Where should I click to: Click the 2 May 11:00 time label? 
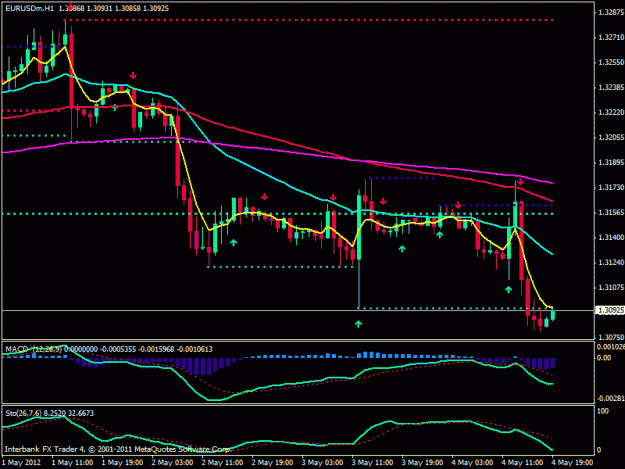[x=222, y=463]
